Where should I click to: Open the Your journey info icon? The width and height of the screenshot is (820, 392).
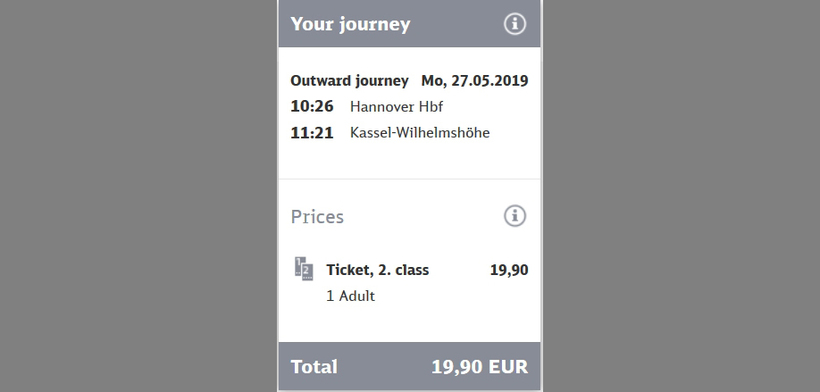click(x=515, y=24)
